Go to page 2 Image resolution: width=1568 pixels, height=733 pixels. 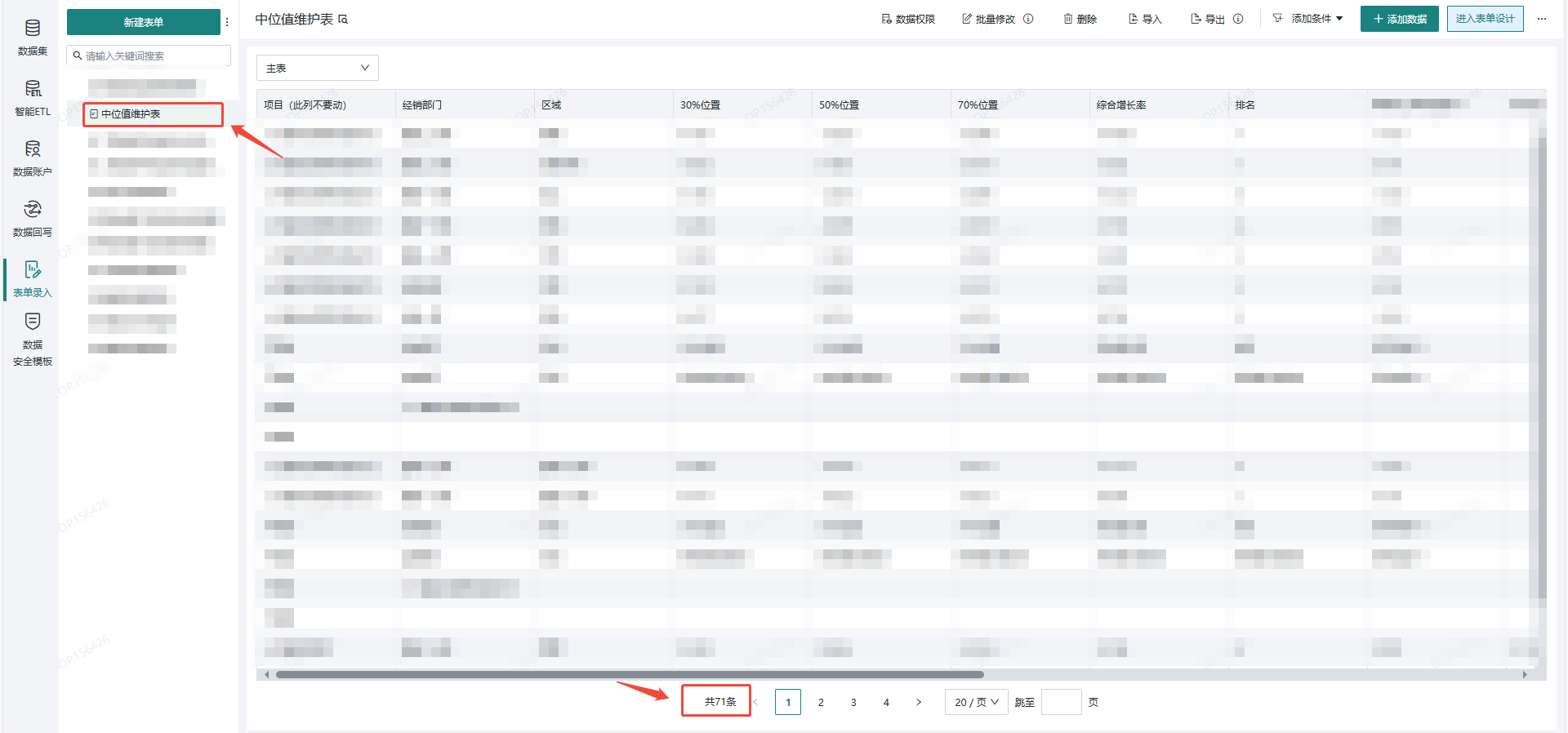(821, 702)
